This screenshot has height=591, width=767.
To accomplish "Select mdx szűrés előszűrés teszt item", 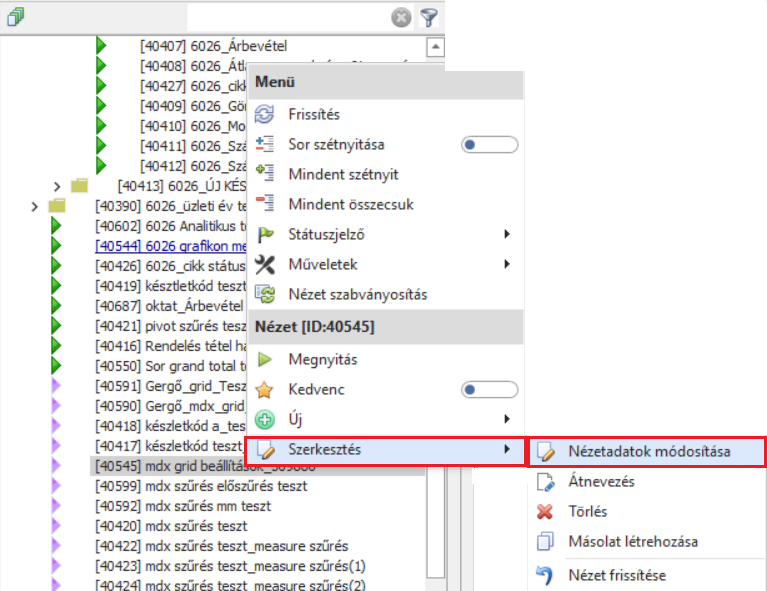I will 200,486.
